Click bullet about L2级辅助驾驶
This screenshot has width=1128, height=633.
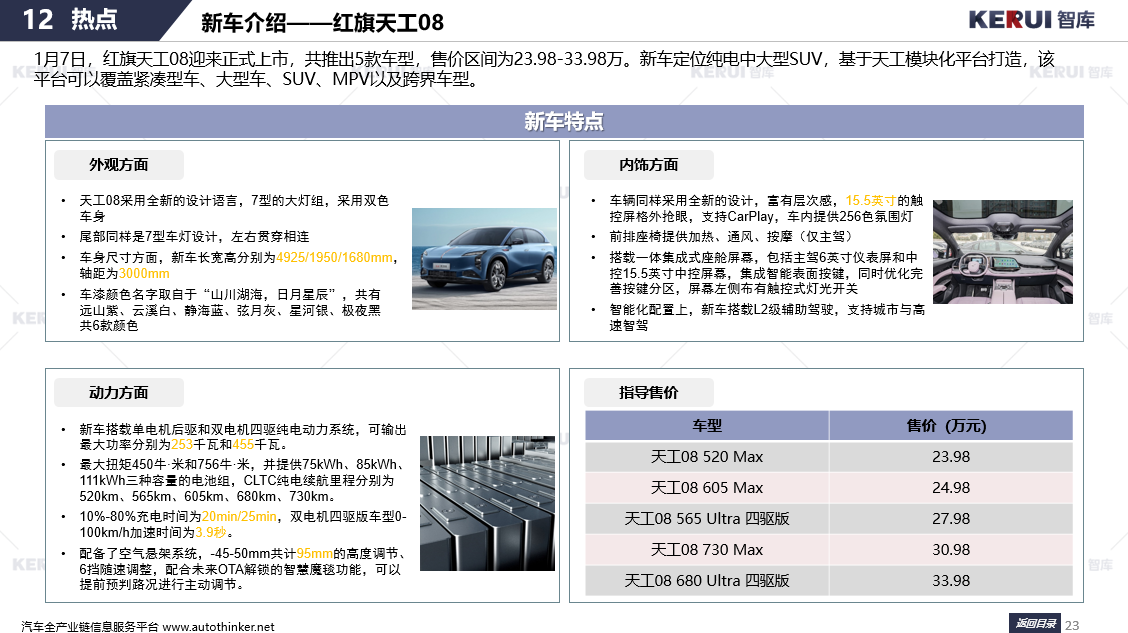(767, 317)
